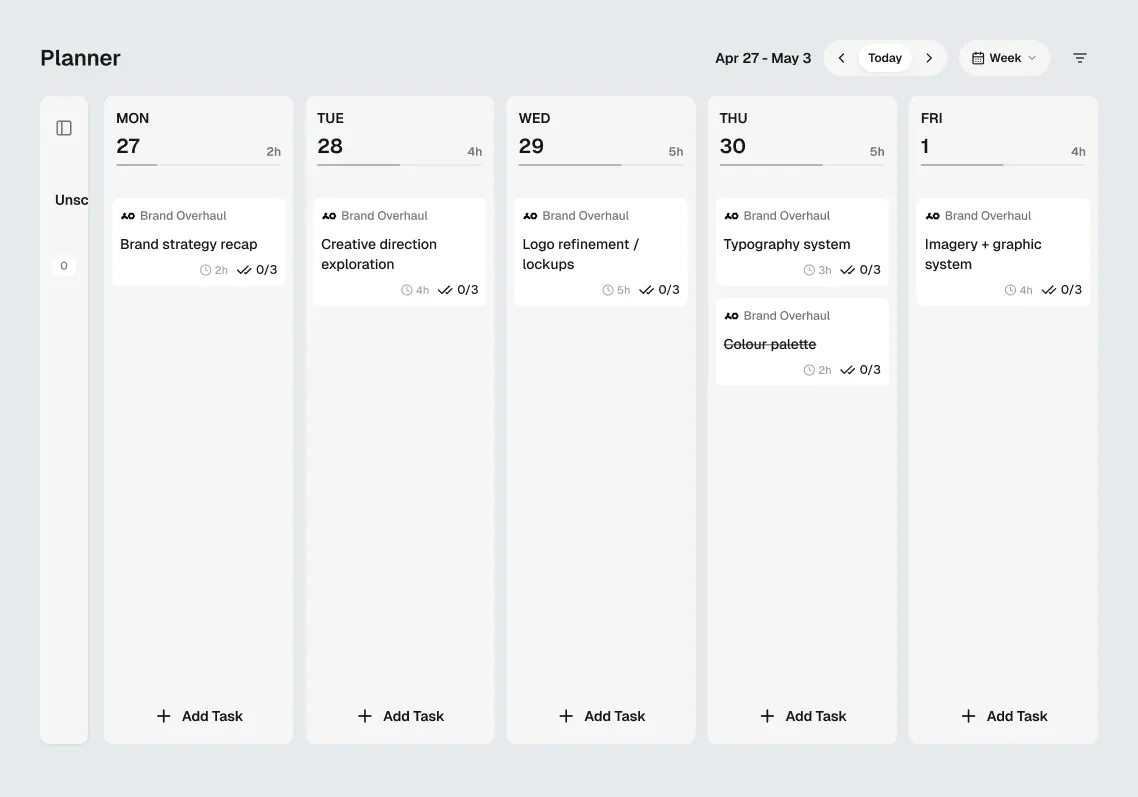Screen dimensions: 1138x797
Task: Go to next week with the right arrow
Action: (927, 58)
